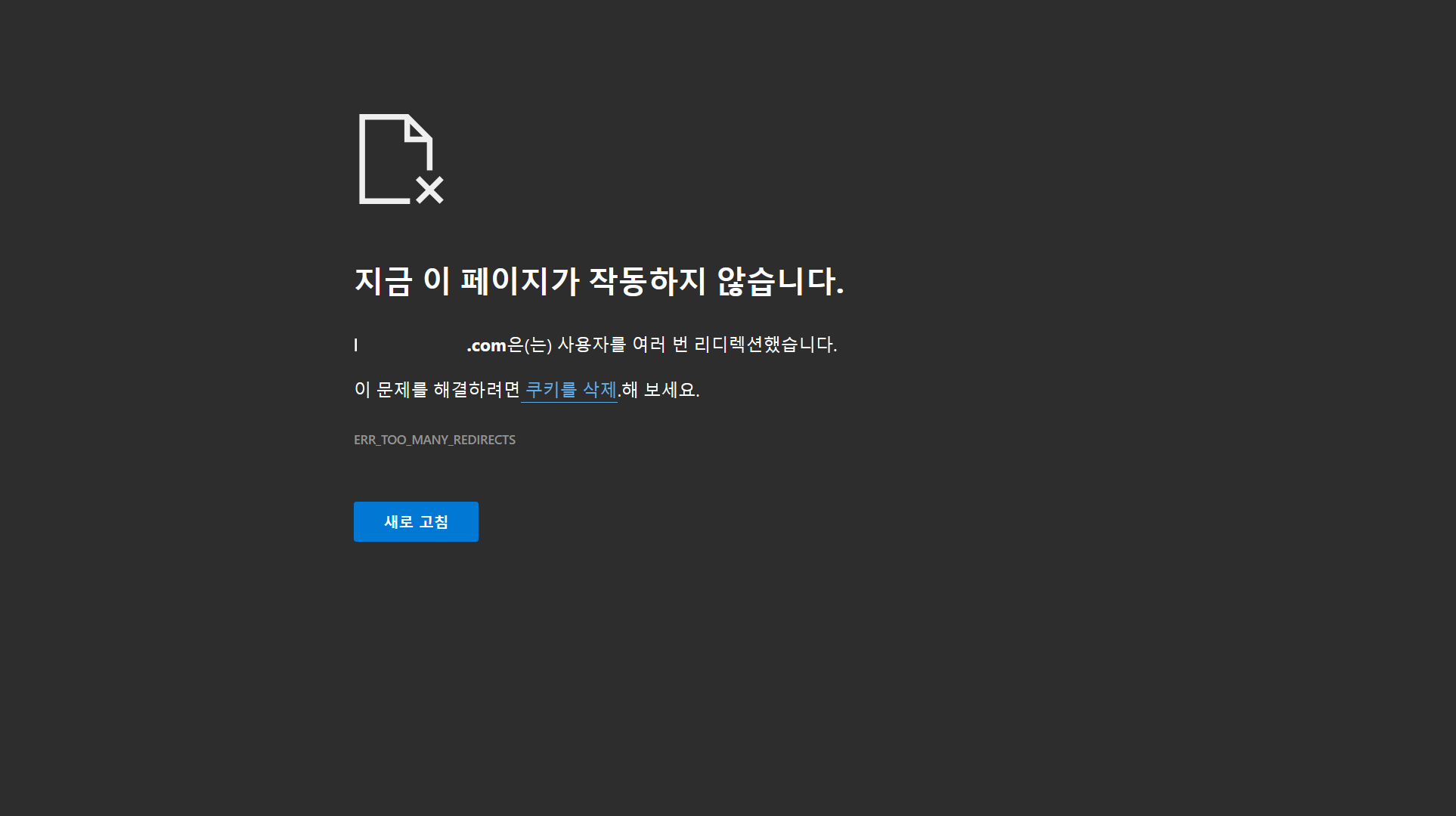Image resolution: width=1456 pixels, height=816 pixels.
Task: Click the redirect explanation sentence
Action: click(594, 345)
